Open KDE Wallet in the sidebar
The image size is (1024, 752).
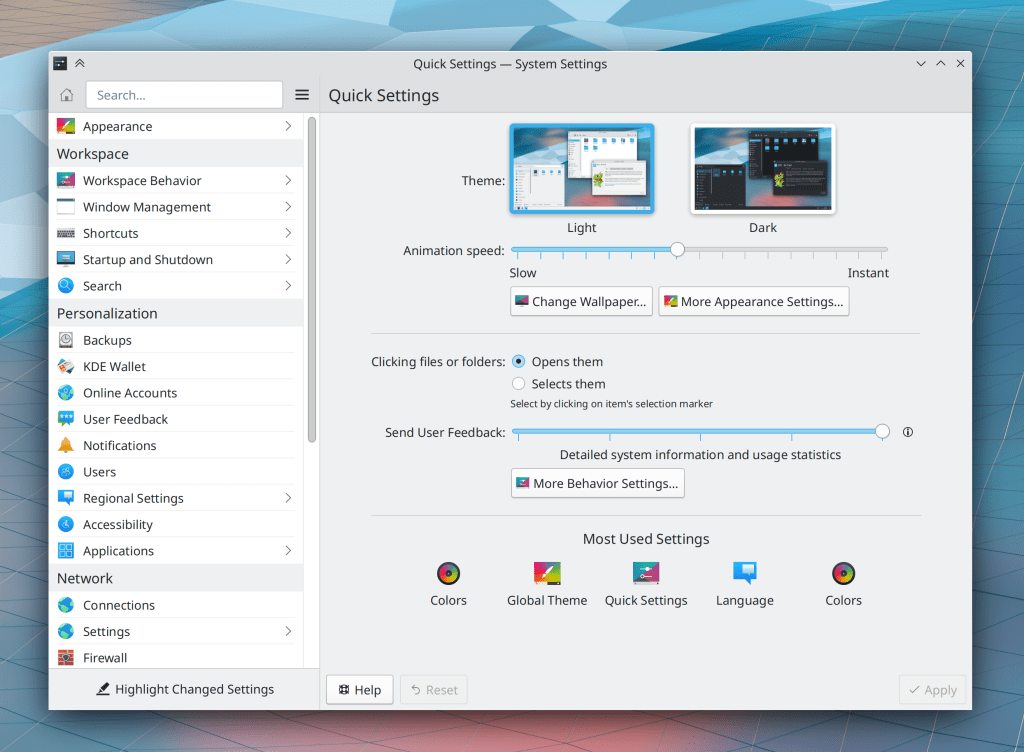[x=114, y=367]
